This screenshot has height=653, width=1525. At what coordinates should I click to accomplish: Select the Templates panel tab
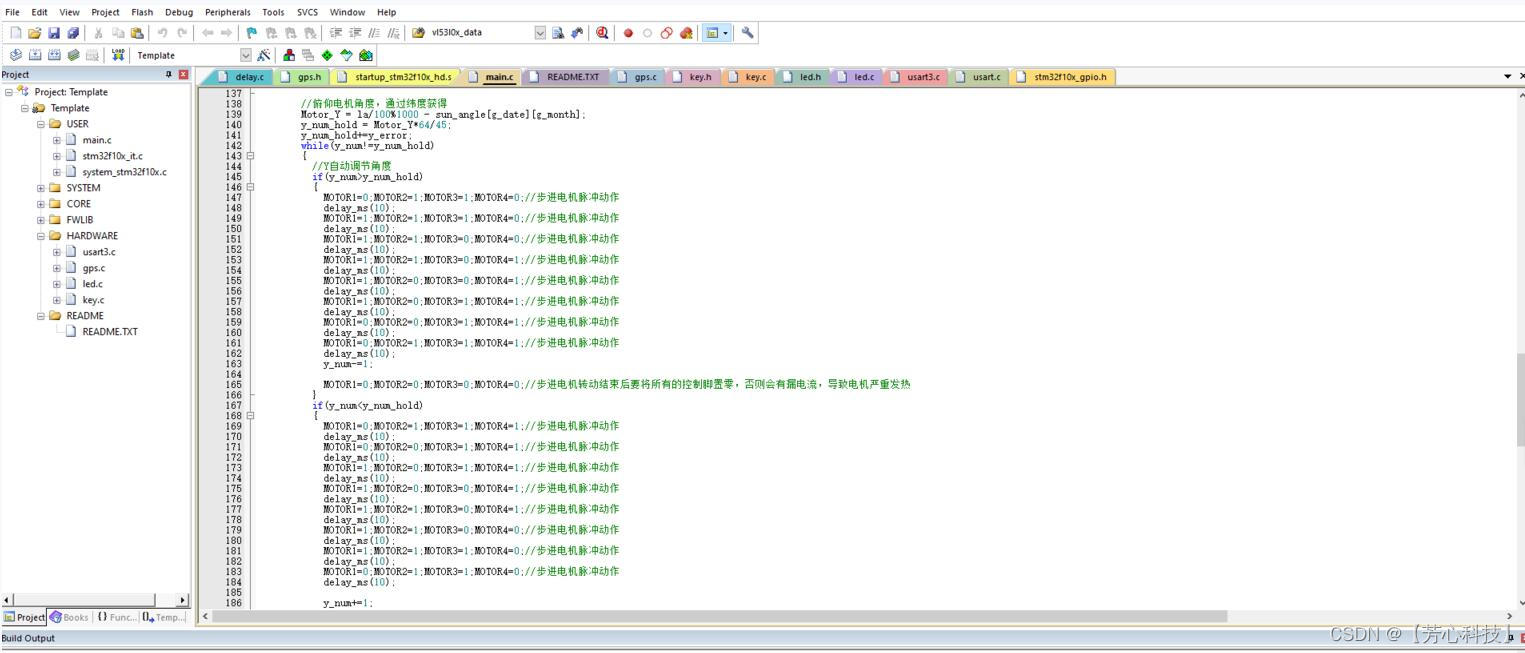(164, 617)
